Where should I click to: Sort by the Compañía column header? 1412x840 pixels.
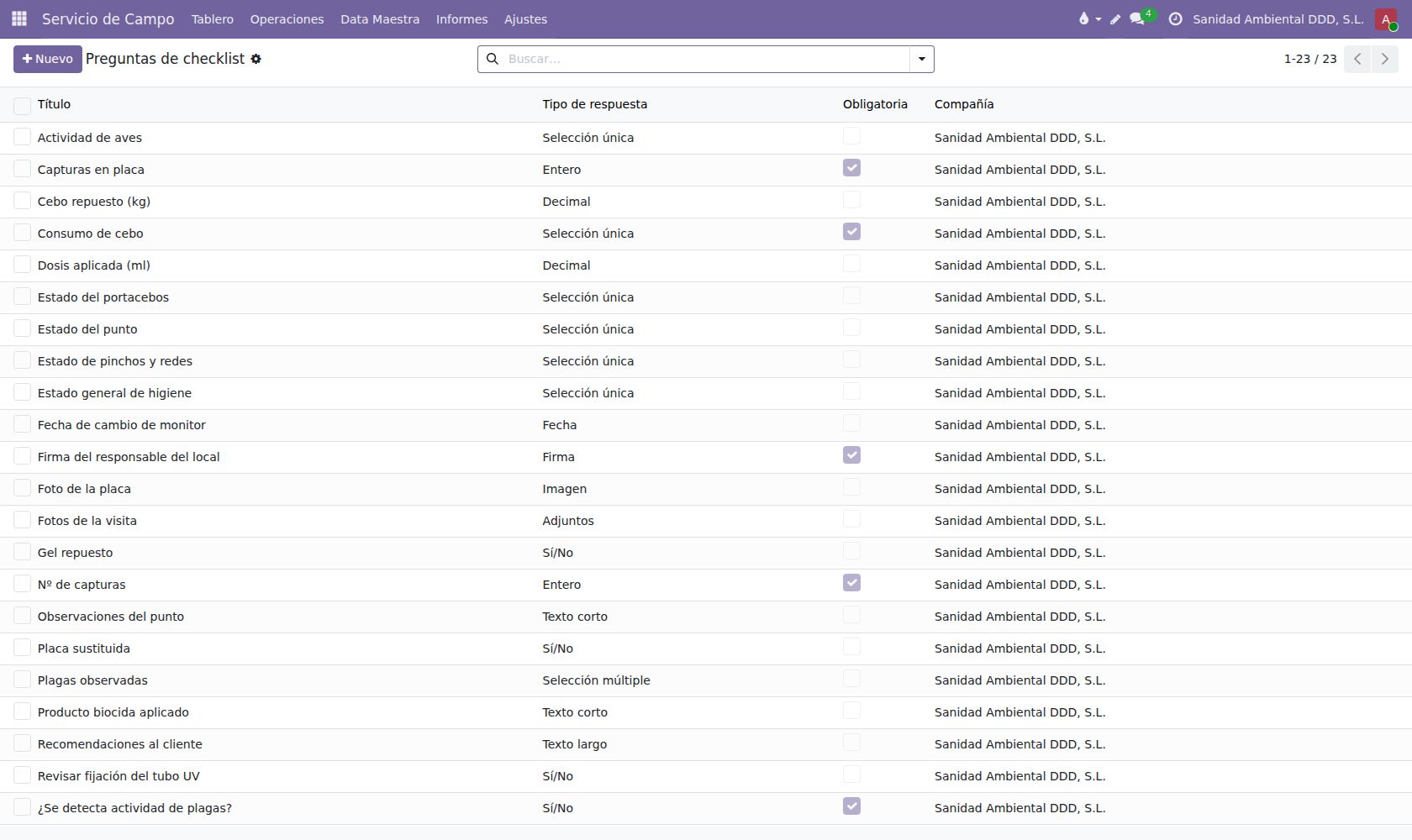tap(964, 104)
